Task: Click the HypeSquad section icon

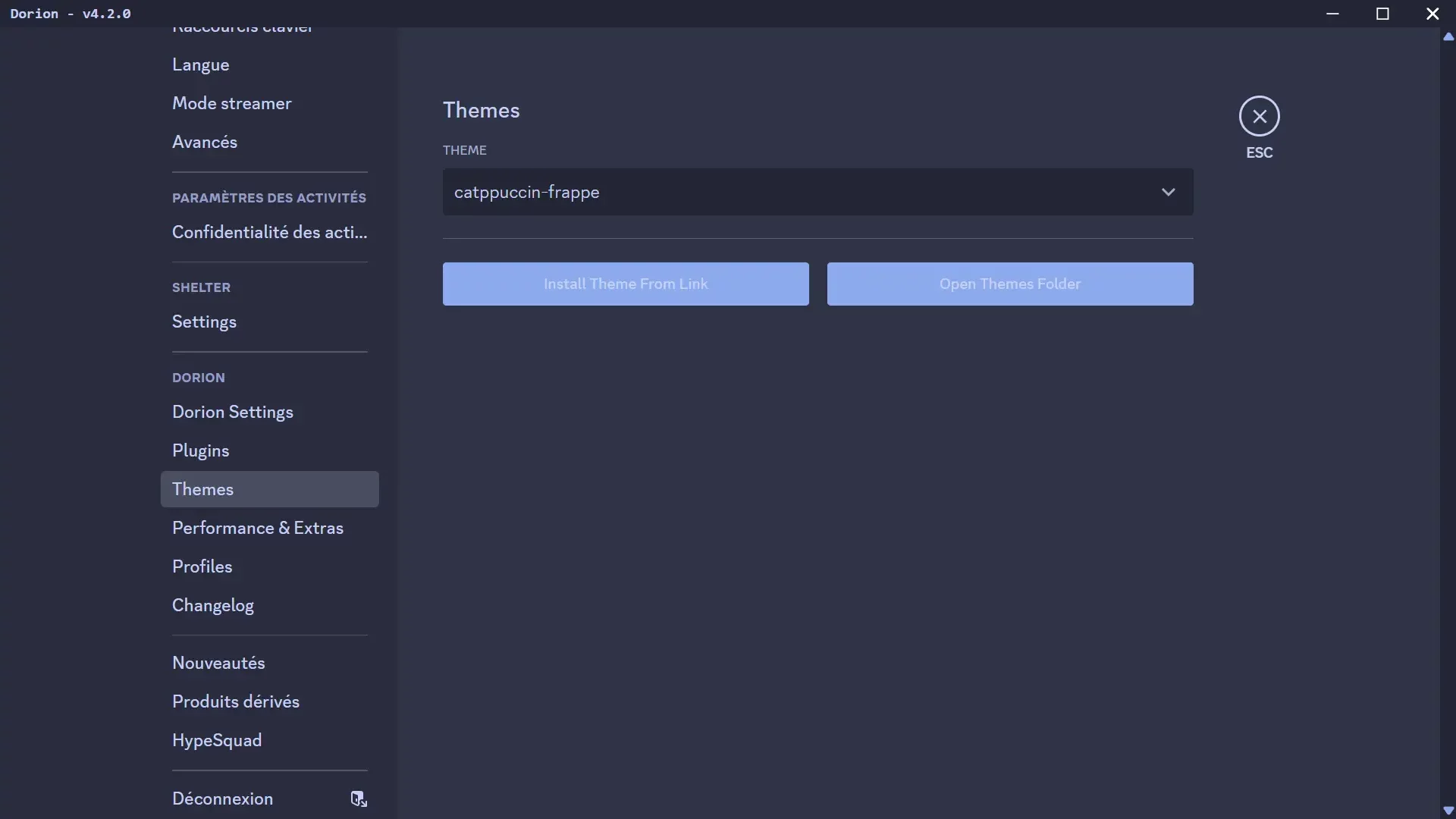Action: pos(217,739)
